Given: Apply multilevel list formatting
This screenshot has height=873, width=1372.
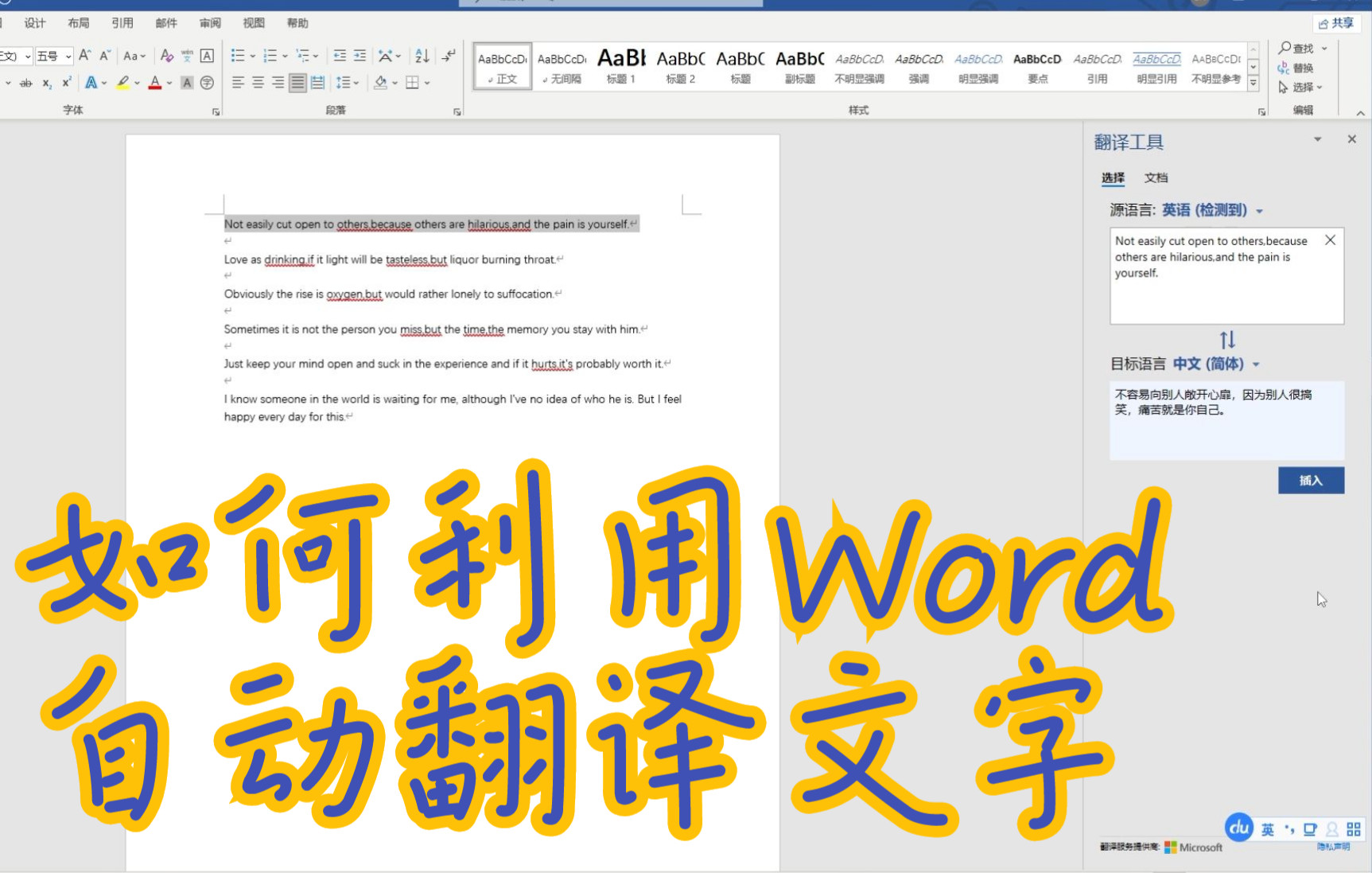Looking at the screenshot, I should [x=303, y=56].
